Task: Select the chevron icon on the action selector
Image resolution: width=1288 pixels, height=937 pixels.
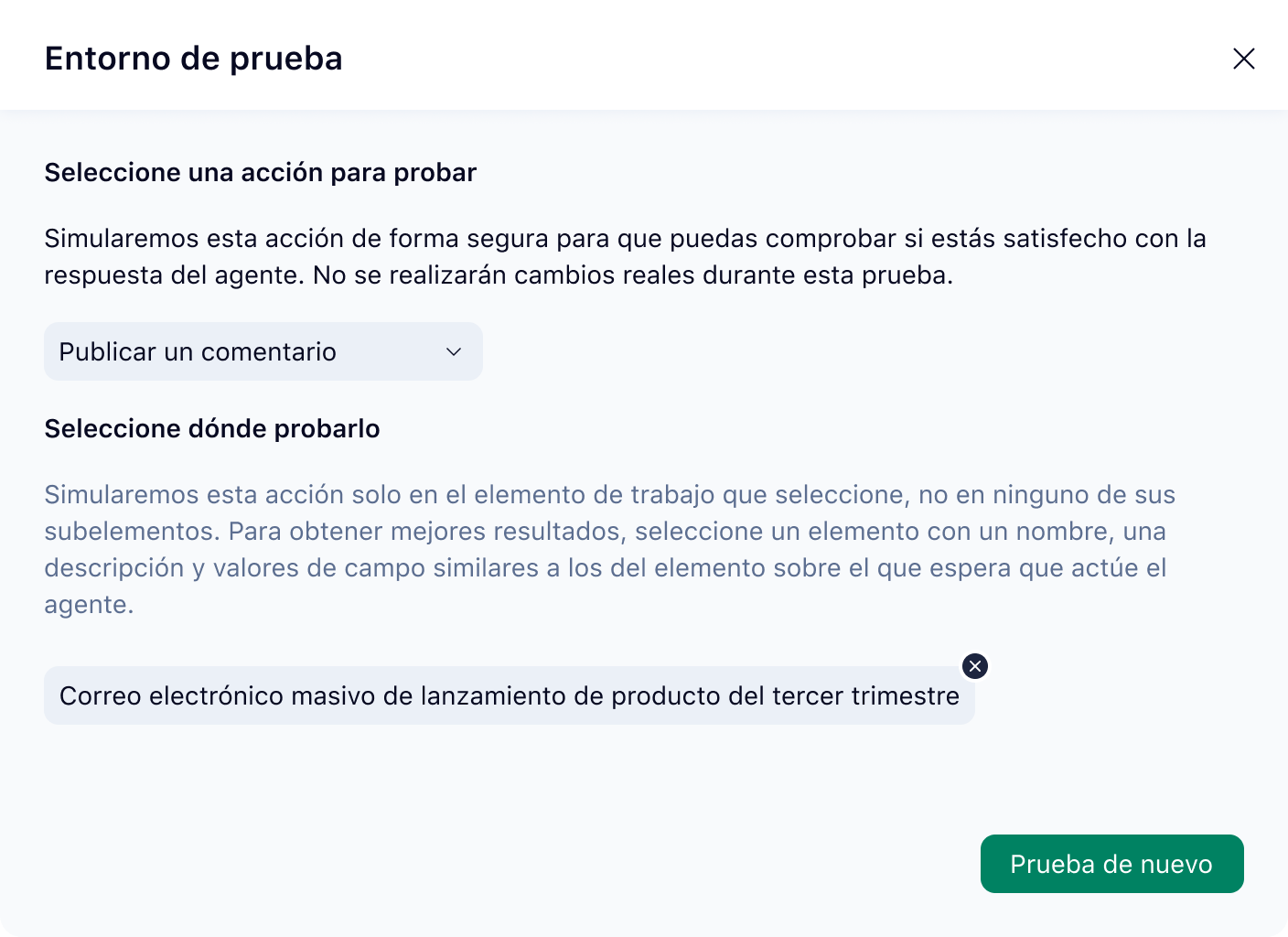Action: click(x=453, y=351)
